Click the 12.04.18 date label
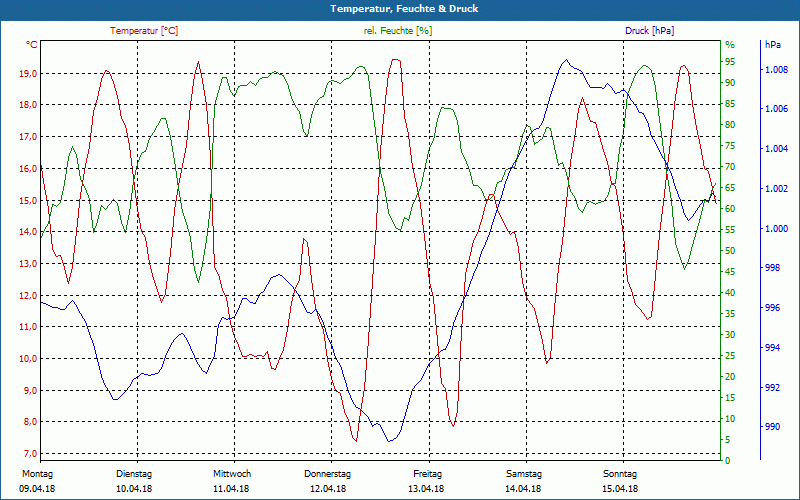Screen dimensions: 800x500 coord(328,489)
